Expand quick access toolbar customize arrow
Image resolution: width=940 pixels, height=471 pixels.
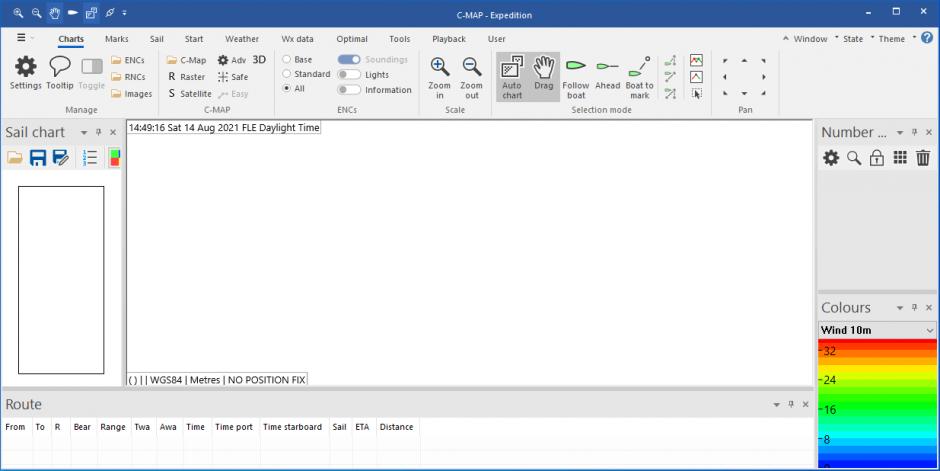tap(124, 13)
